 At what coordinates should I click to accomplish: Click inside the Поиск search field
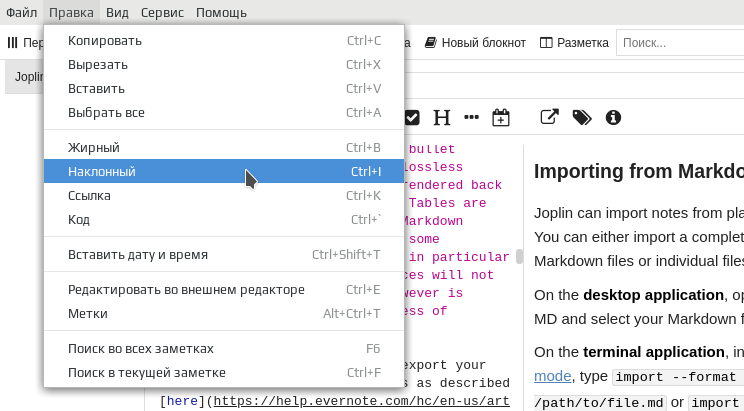point(680,43)
